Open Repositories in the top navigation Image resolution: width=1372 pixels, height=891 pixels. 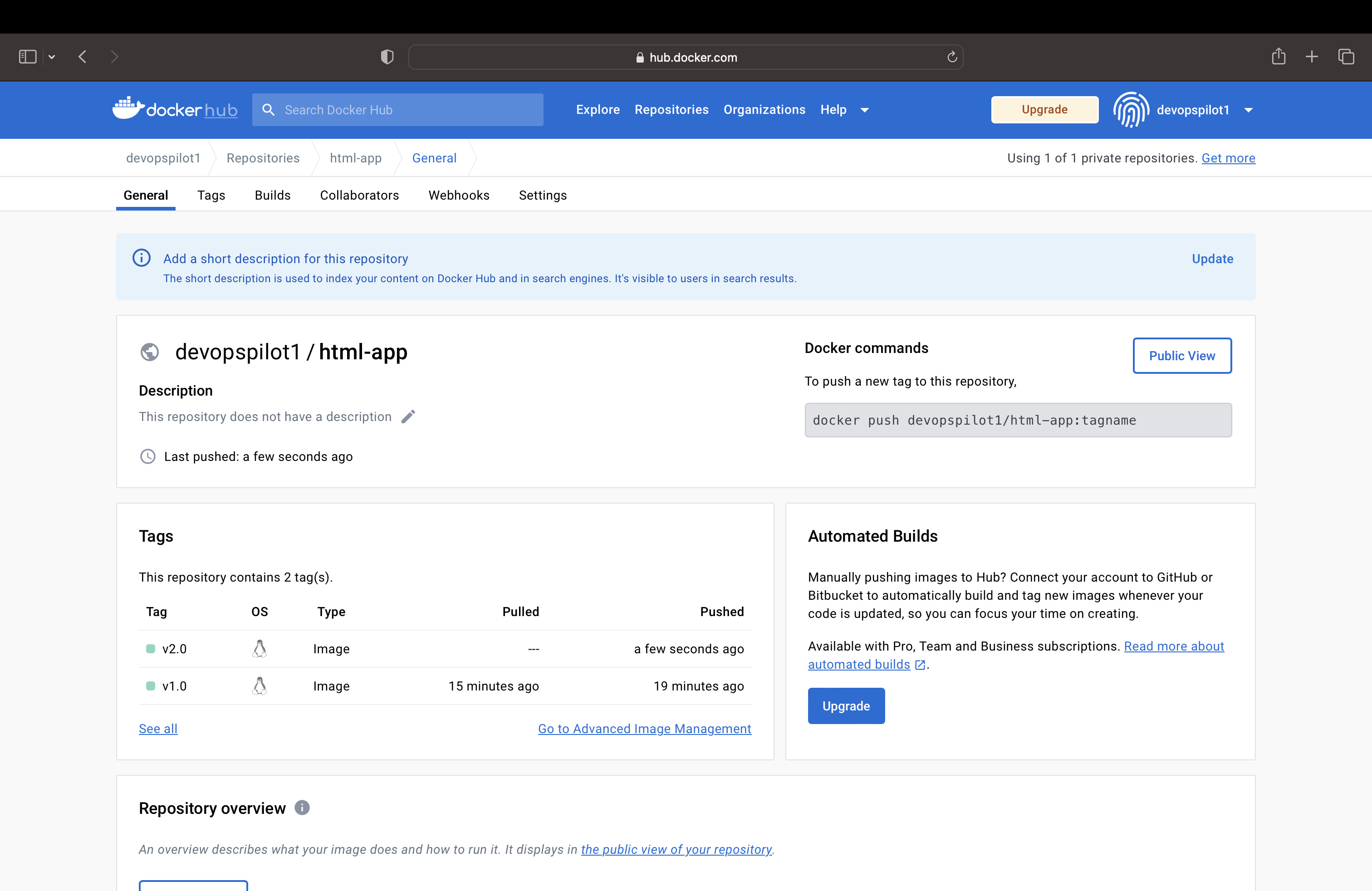(671, 109)
